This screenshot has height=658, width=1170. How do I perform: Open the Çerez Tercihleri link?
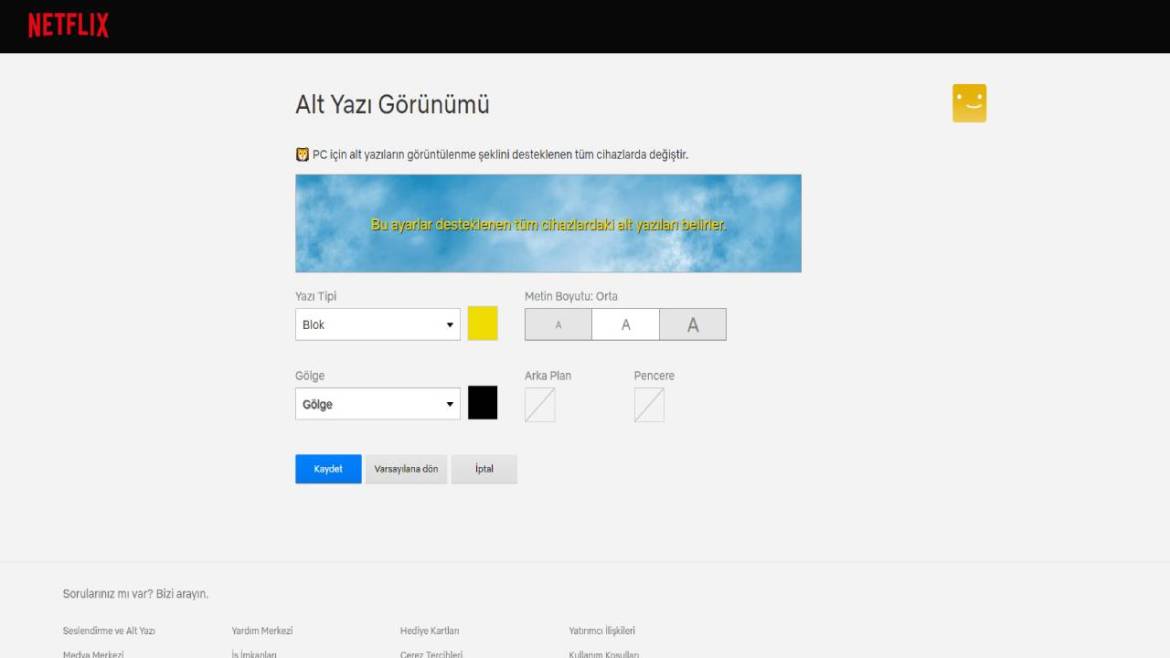click(x=431, y=651)
